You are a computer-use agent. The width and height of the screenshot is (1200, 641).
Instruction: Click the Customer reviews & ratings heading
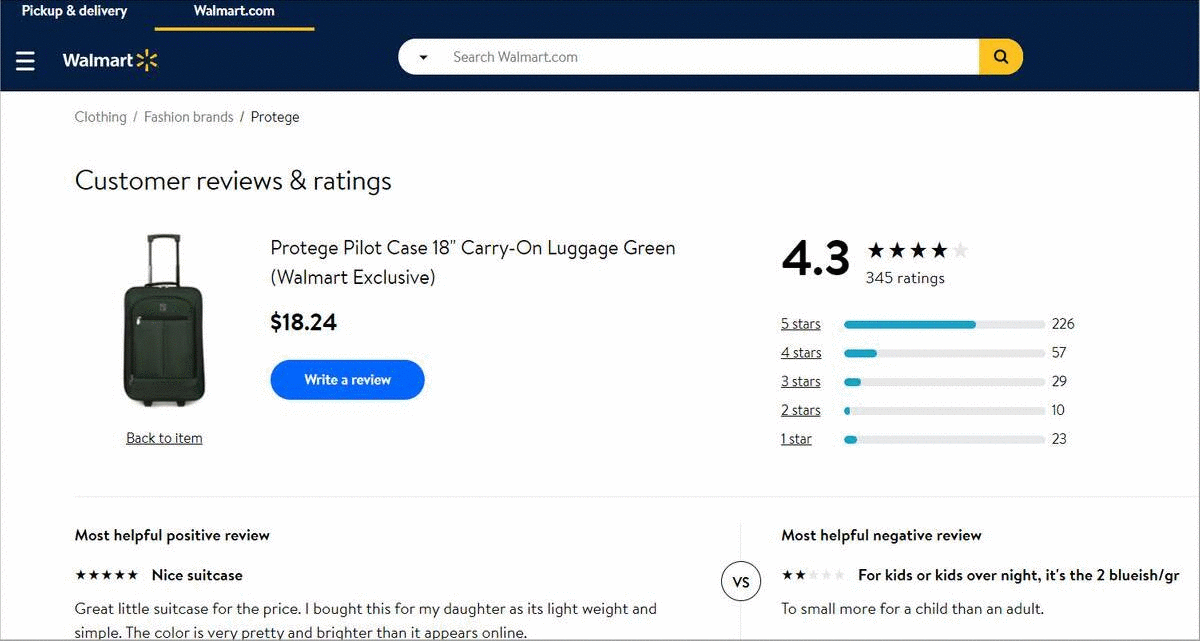[x=233, y=181]
